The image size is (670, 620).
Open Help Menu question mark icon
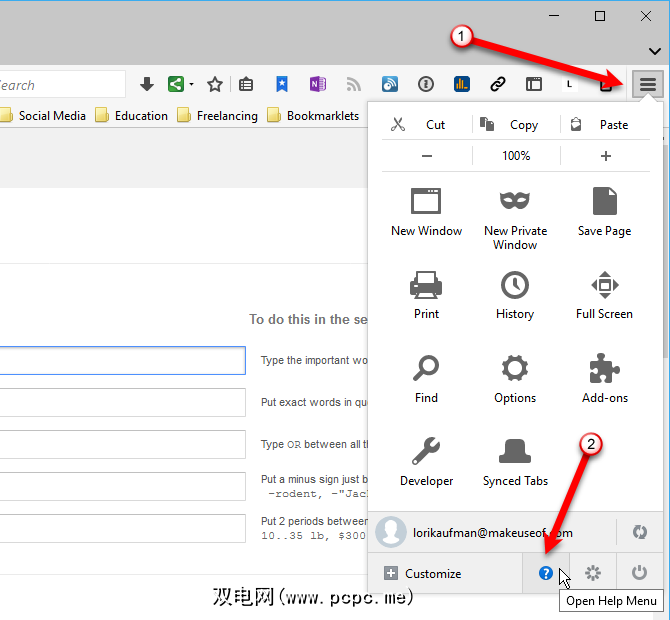546,573
